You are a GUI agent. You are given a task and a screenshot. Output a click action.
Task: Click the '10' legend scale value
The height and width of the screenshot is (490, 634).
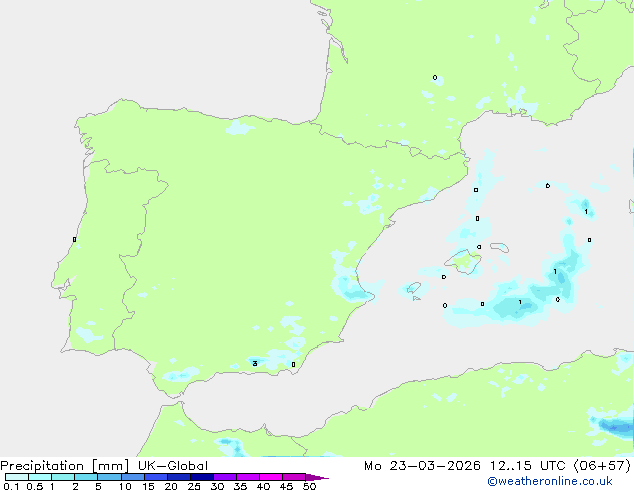[x=125, y=486]
